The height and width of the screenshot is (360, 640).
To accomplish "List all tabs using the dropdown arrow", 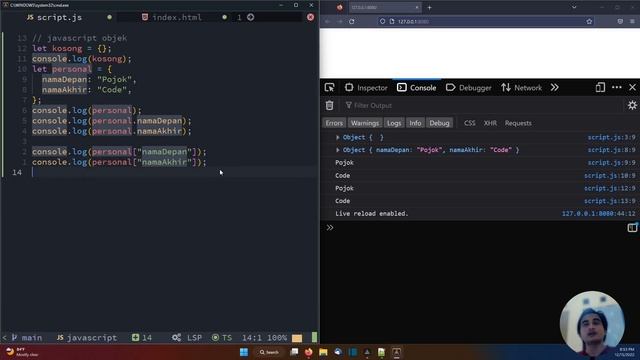I will pos(574,7).
